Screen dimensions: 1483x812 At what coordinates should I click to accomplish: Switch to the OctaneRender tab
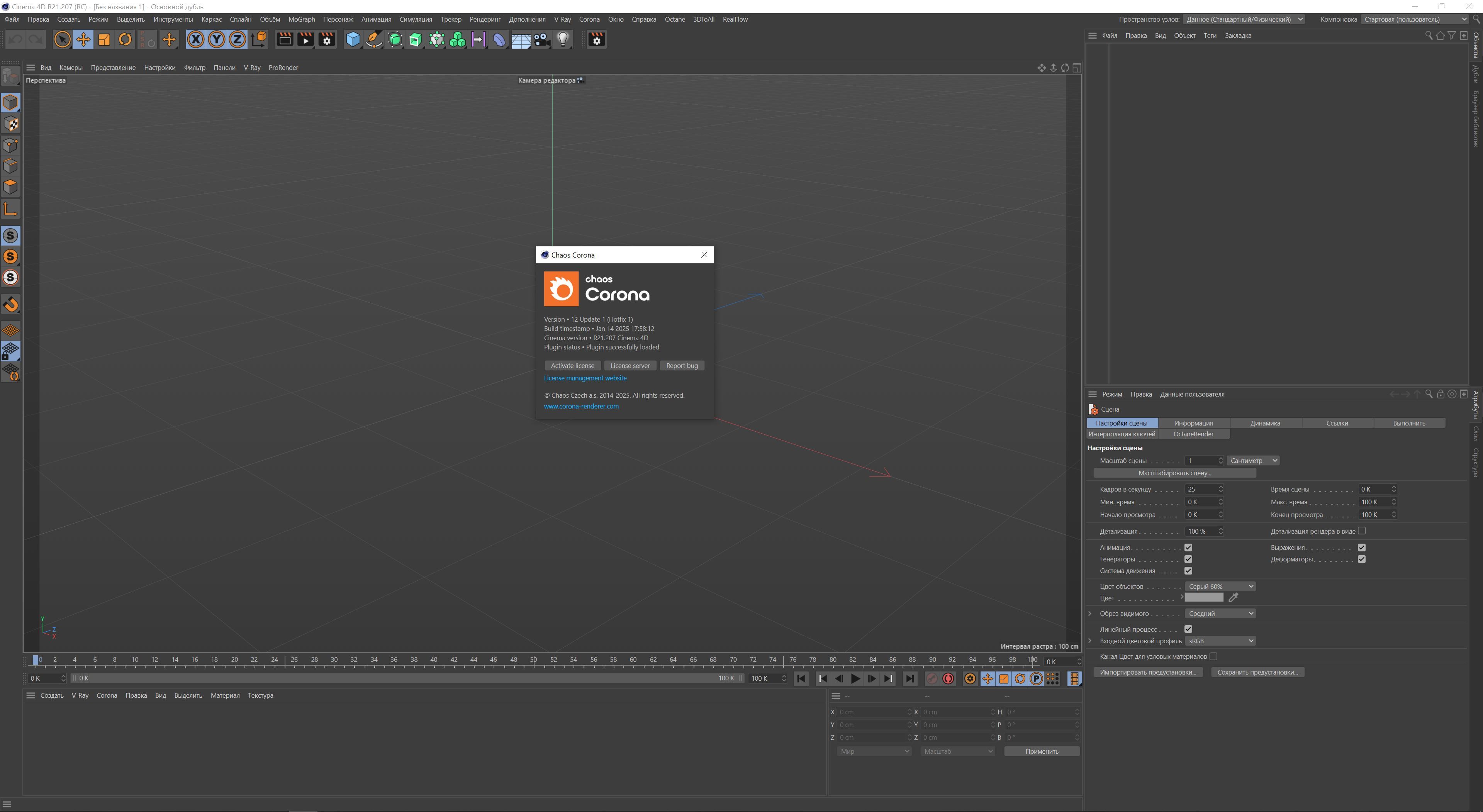coord(1193,434)
